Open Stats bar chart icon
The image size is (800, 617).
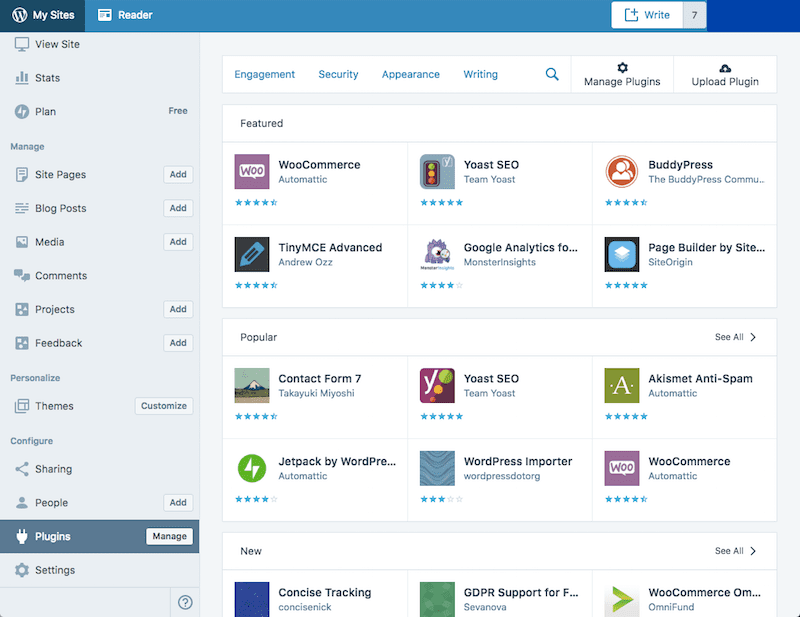point(22,78)
